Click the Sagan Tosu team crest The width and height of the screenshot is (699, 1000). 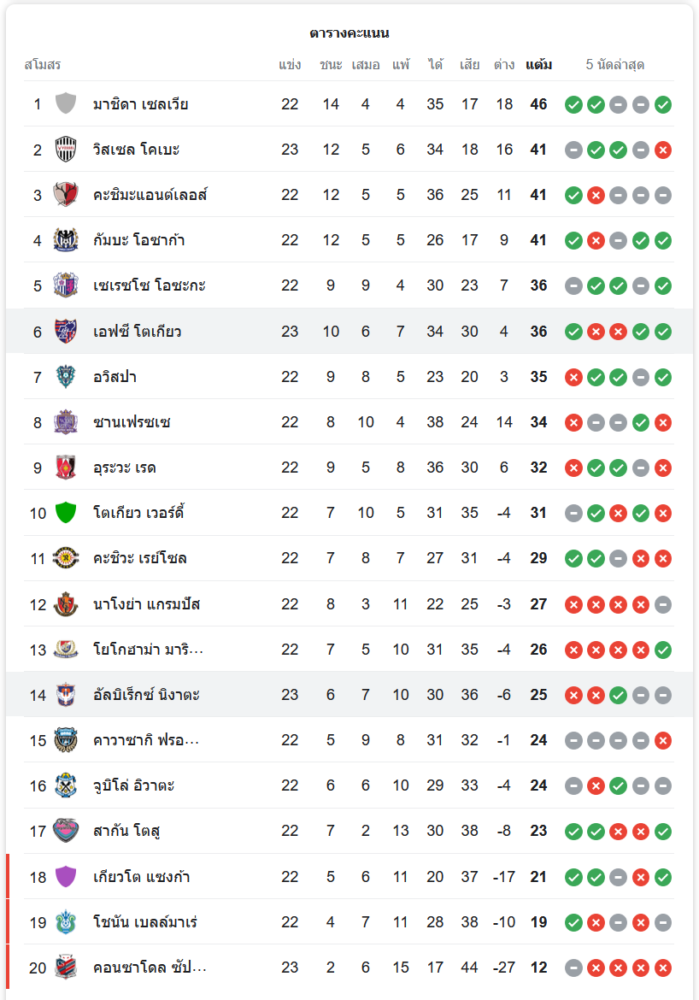[66, 831]
